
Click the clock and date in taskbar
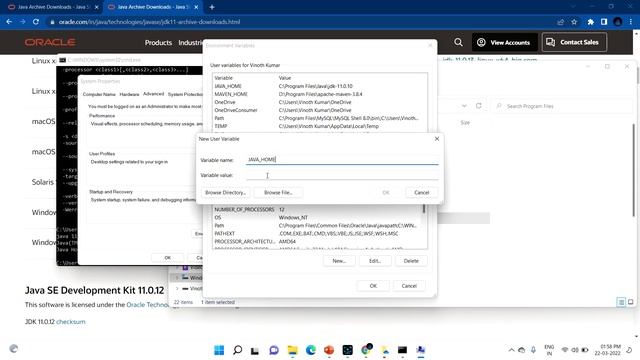coord(607,350)
